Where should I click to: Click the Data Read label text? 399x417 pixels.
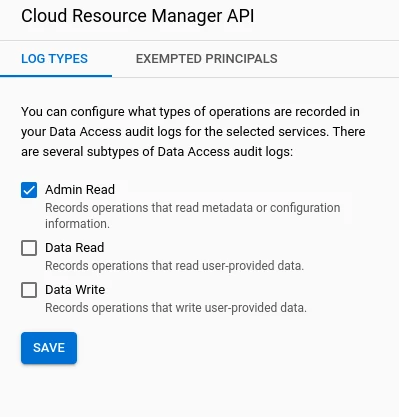pos(75,248)
